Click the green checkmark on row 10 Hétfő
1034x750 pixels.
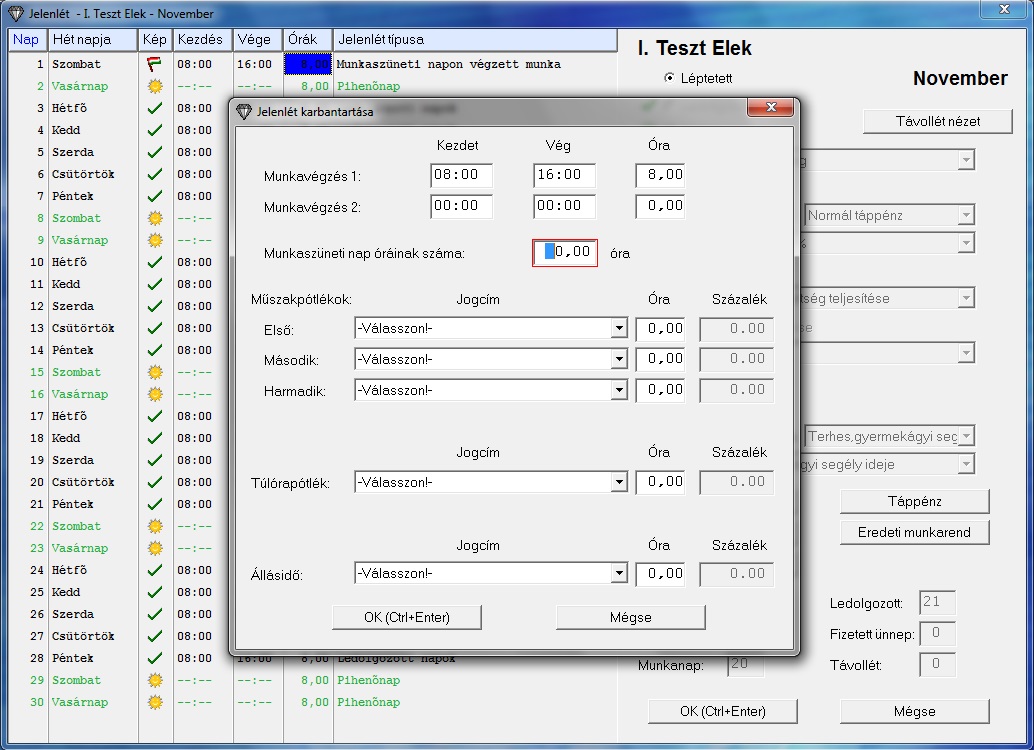[154, 262]
